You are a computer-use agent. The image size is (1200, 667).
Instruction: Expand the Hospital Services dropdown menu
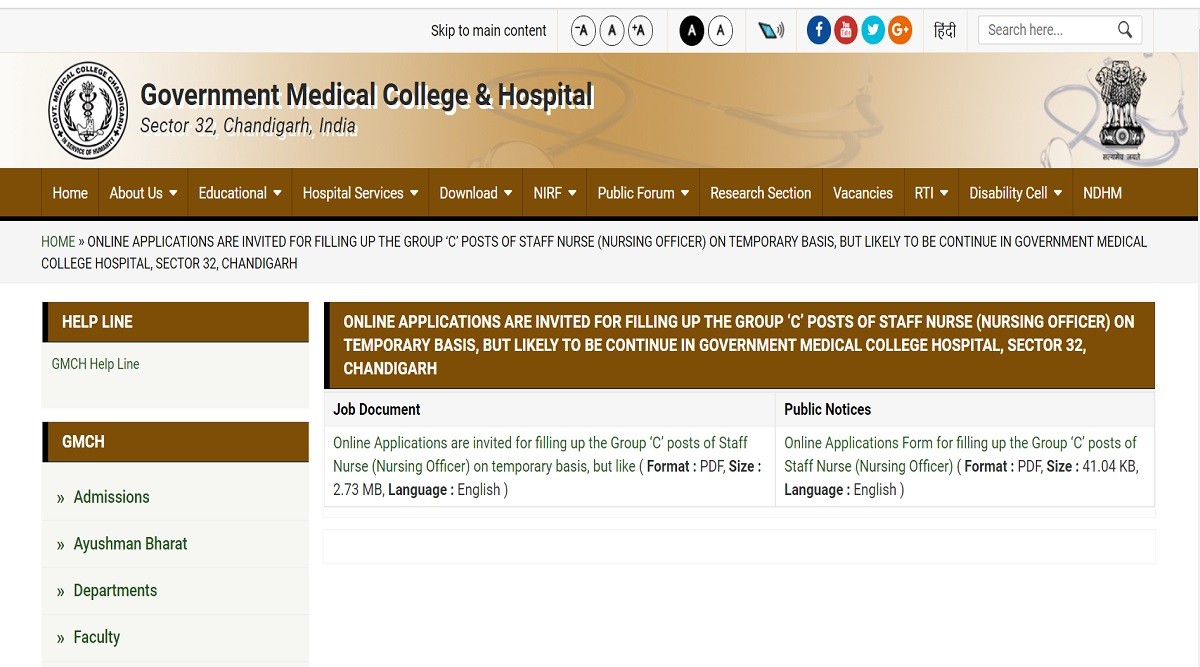[360, 193]
